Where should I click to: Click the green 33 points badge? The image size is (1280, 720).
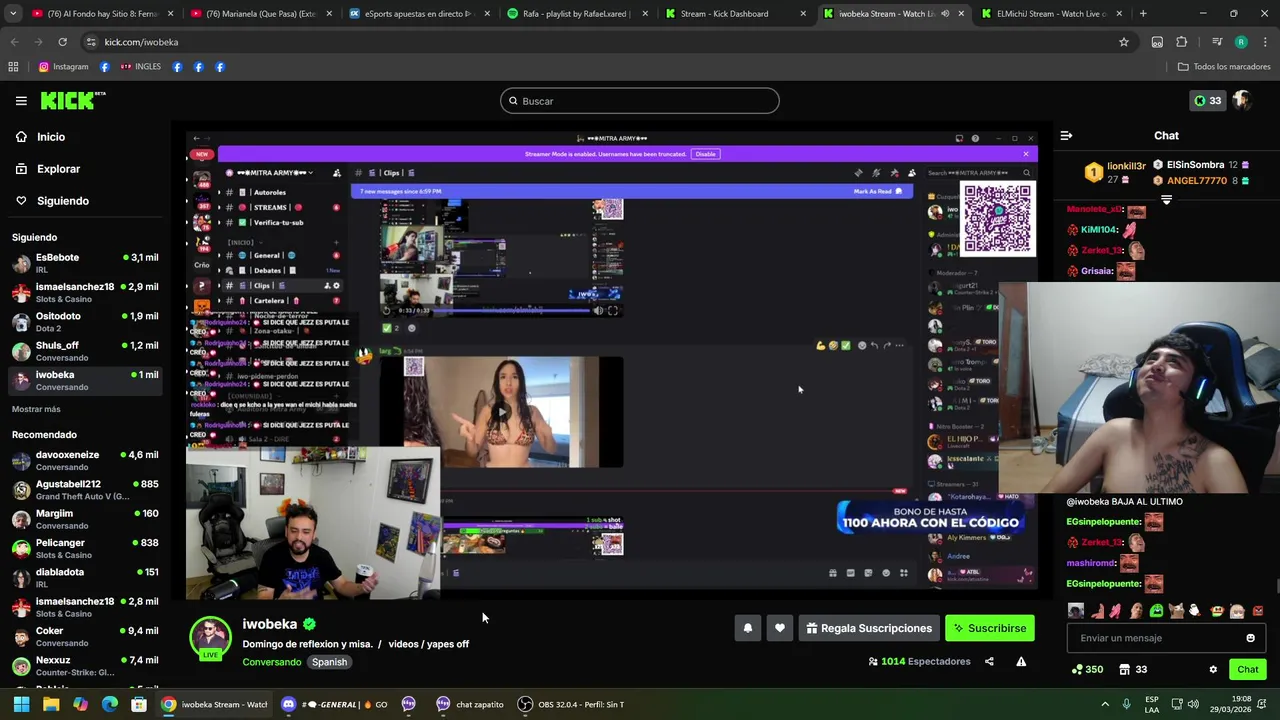(x=1207, y=101)
